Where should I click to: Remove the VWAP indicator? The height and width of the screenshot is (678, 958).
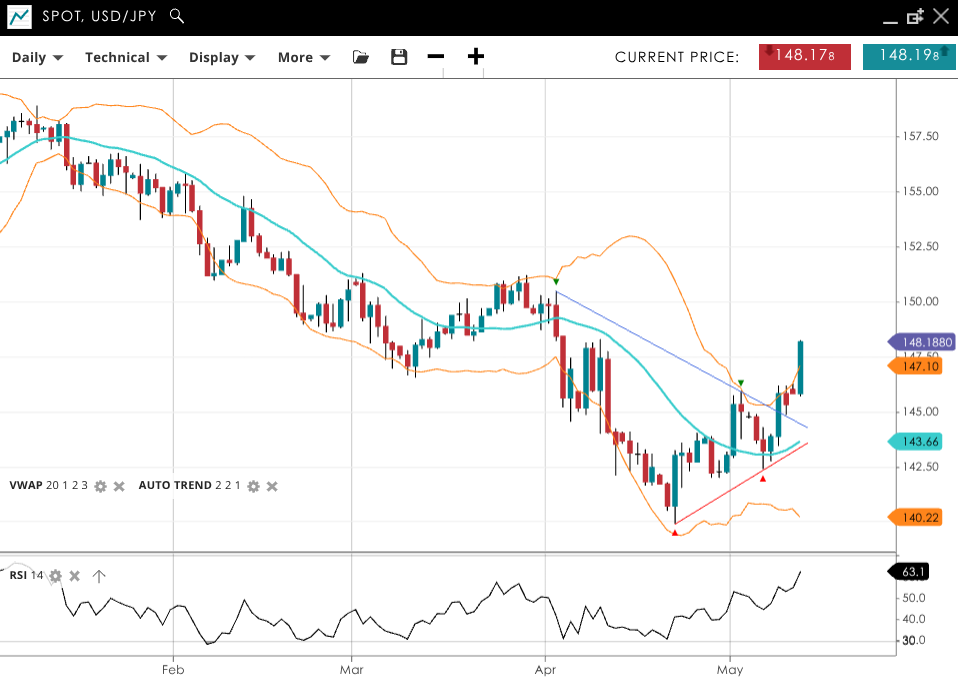click(118, 486)
